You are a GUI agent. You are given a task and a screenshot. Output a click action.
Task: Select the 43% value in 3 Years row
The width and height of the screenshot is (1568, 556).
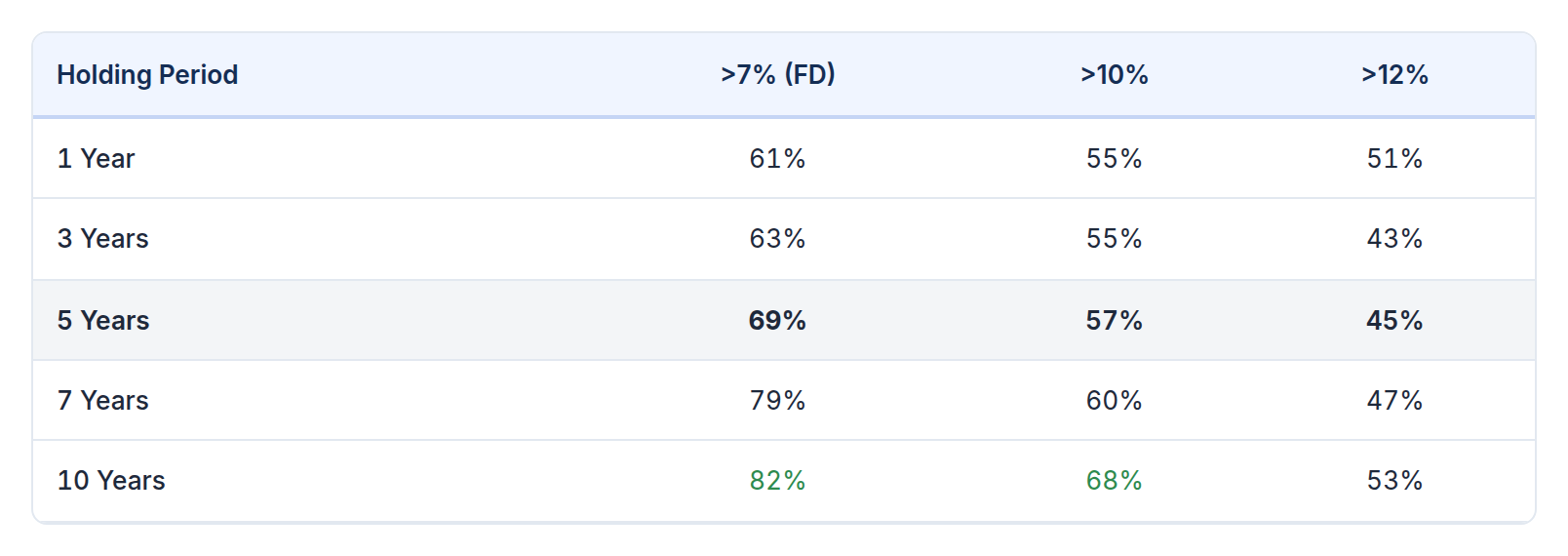pos(1394,239)
